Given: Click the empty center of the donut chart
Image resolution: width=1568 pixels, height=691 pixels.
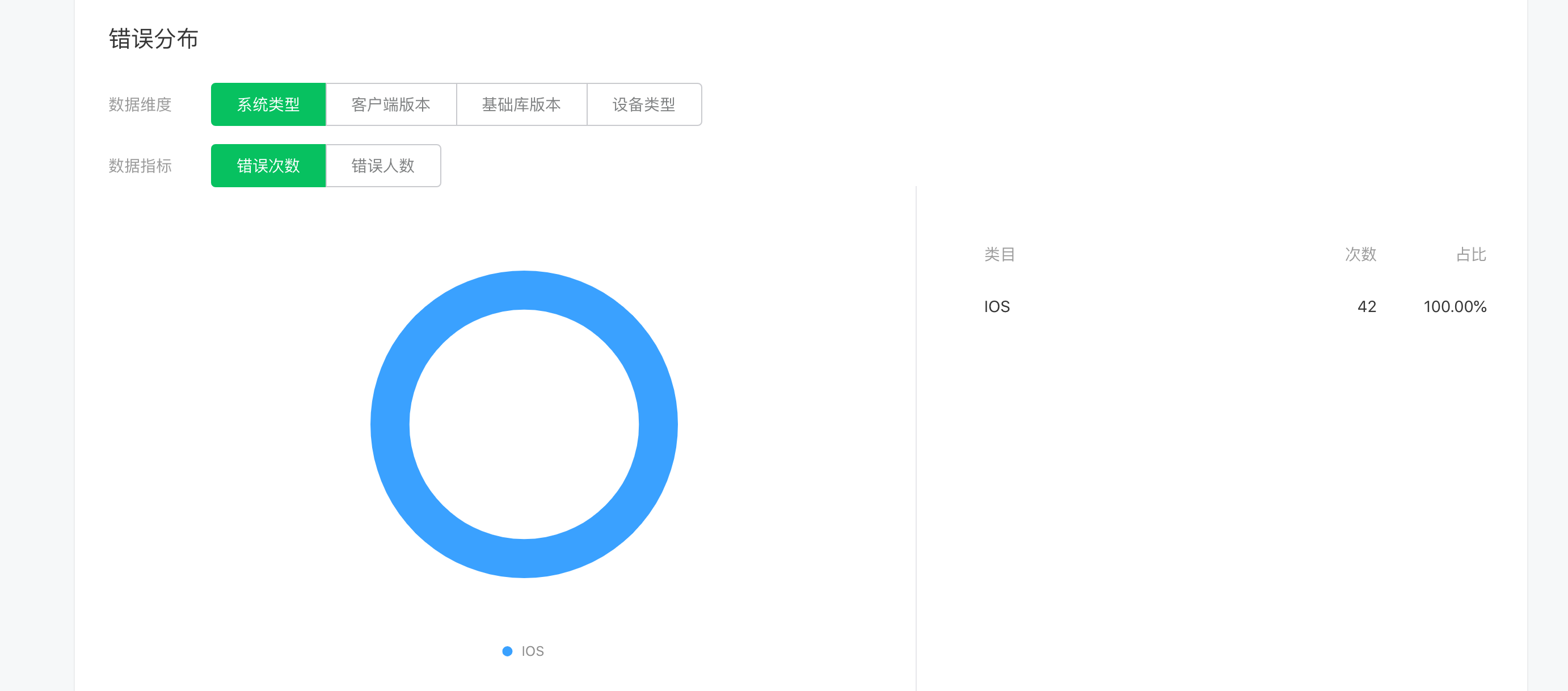Looking at the screenshot, I should [x=524, y=424].
